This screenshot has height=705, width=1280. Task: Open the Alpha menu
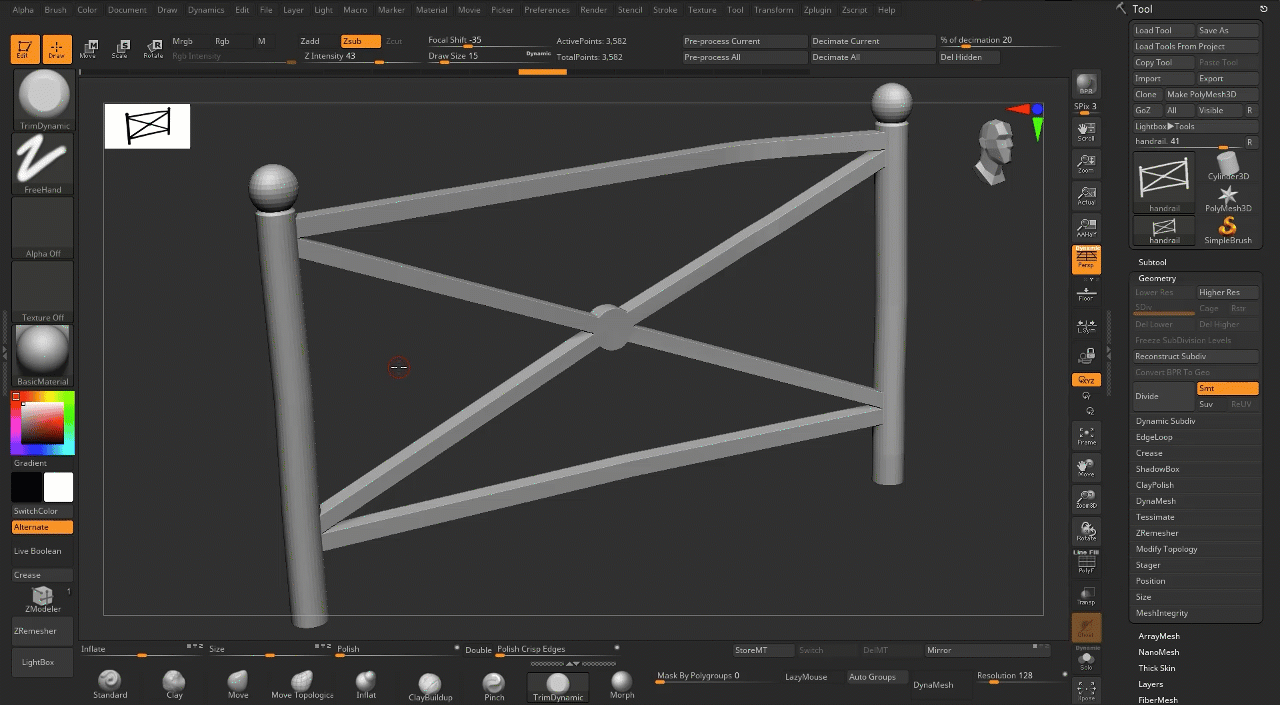pos(23,10)
